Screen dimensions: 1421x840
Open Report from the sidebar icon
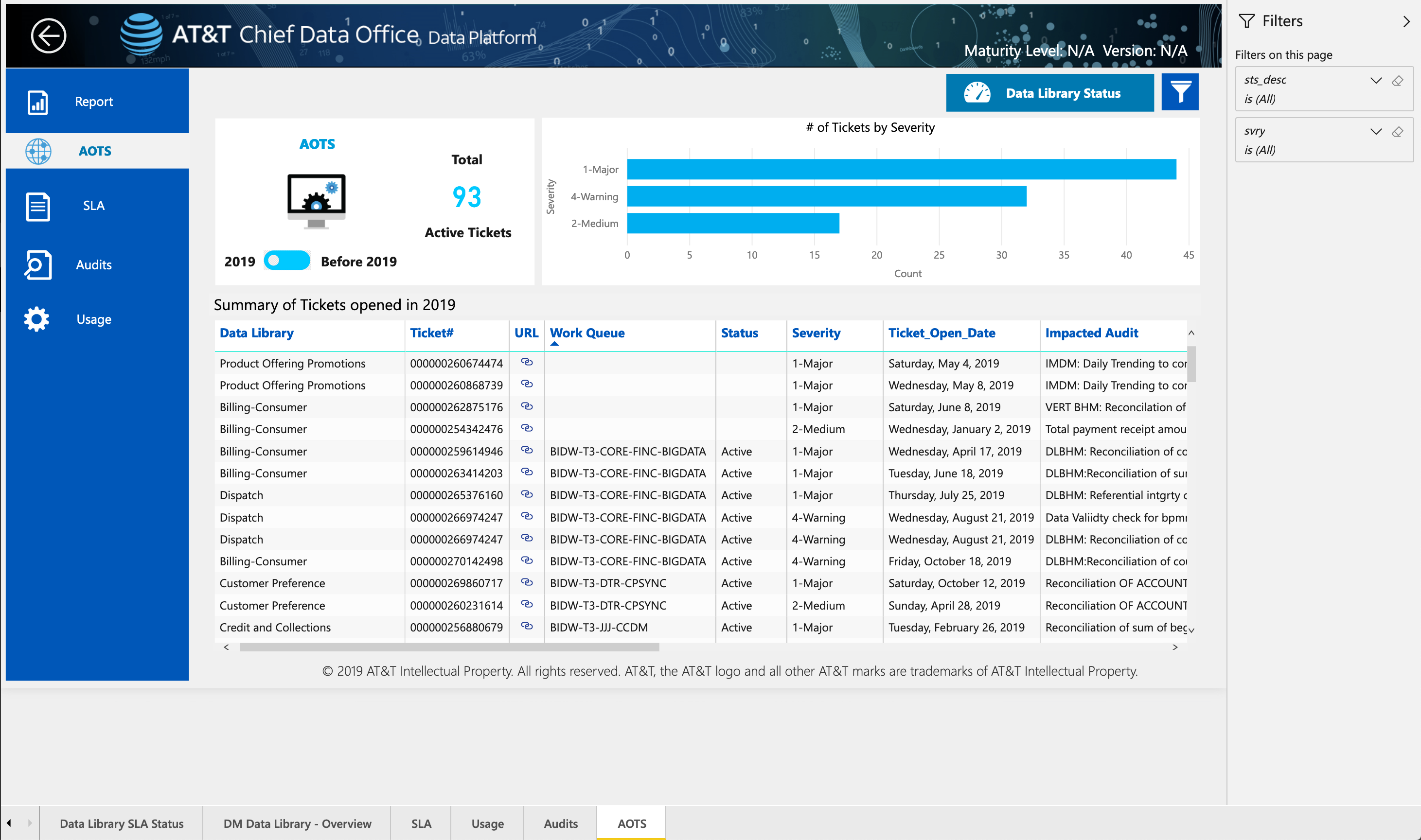[x=37, y=102]
